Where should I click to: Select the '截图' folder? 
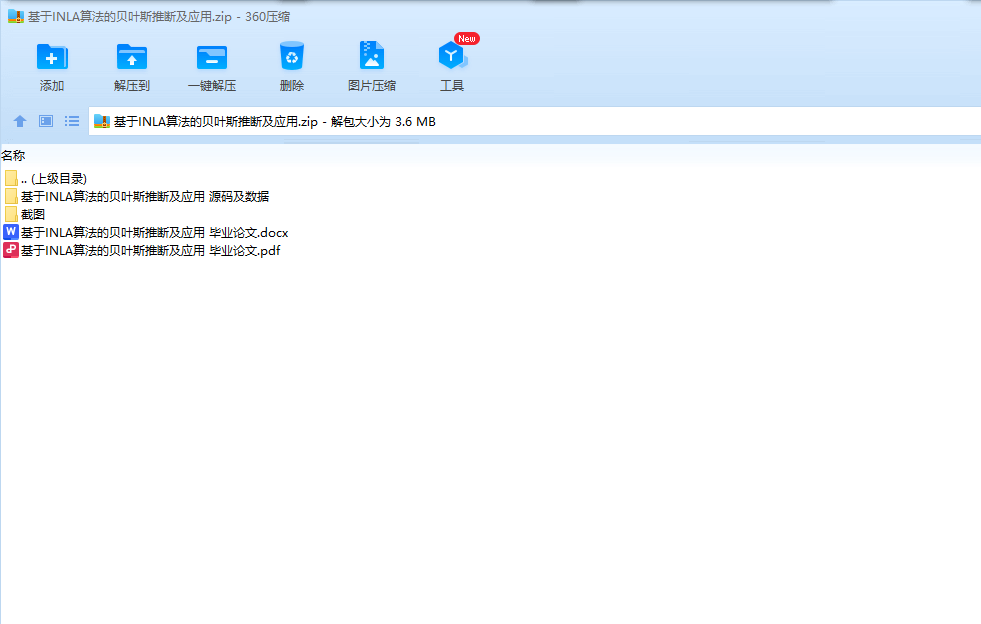pyautogui.click(x=25, y=215)
